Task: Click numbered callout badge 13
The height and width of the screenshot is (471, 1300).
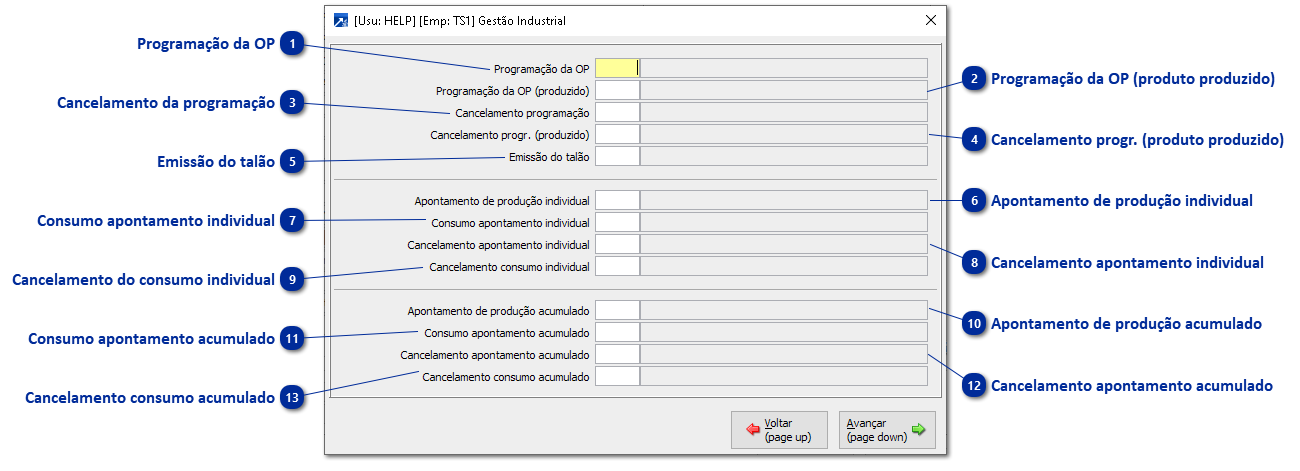Action: tap(292, 398)
